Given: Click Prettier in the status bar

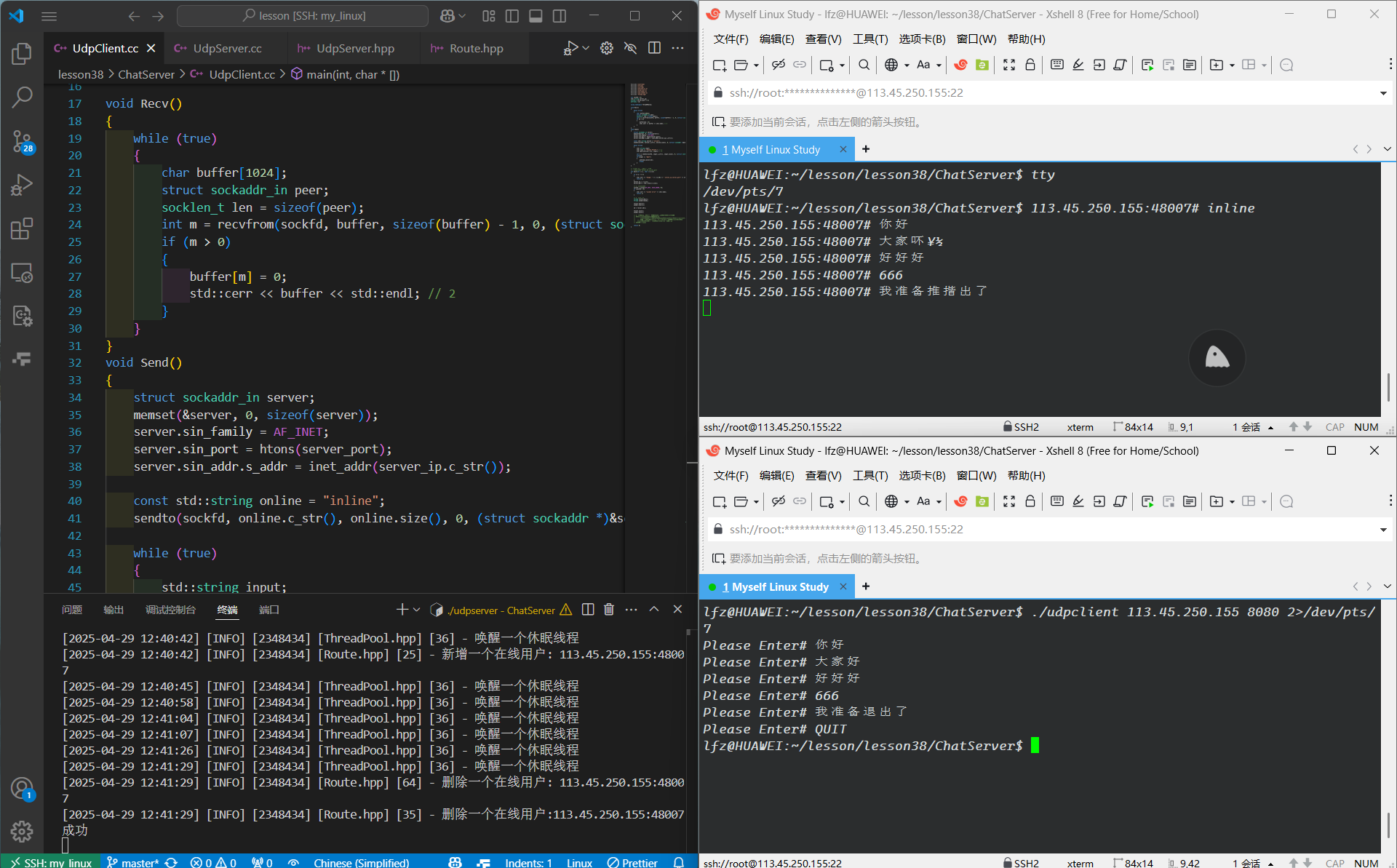Looking at the screenshot, I should 632,862.
